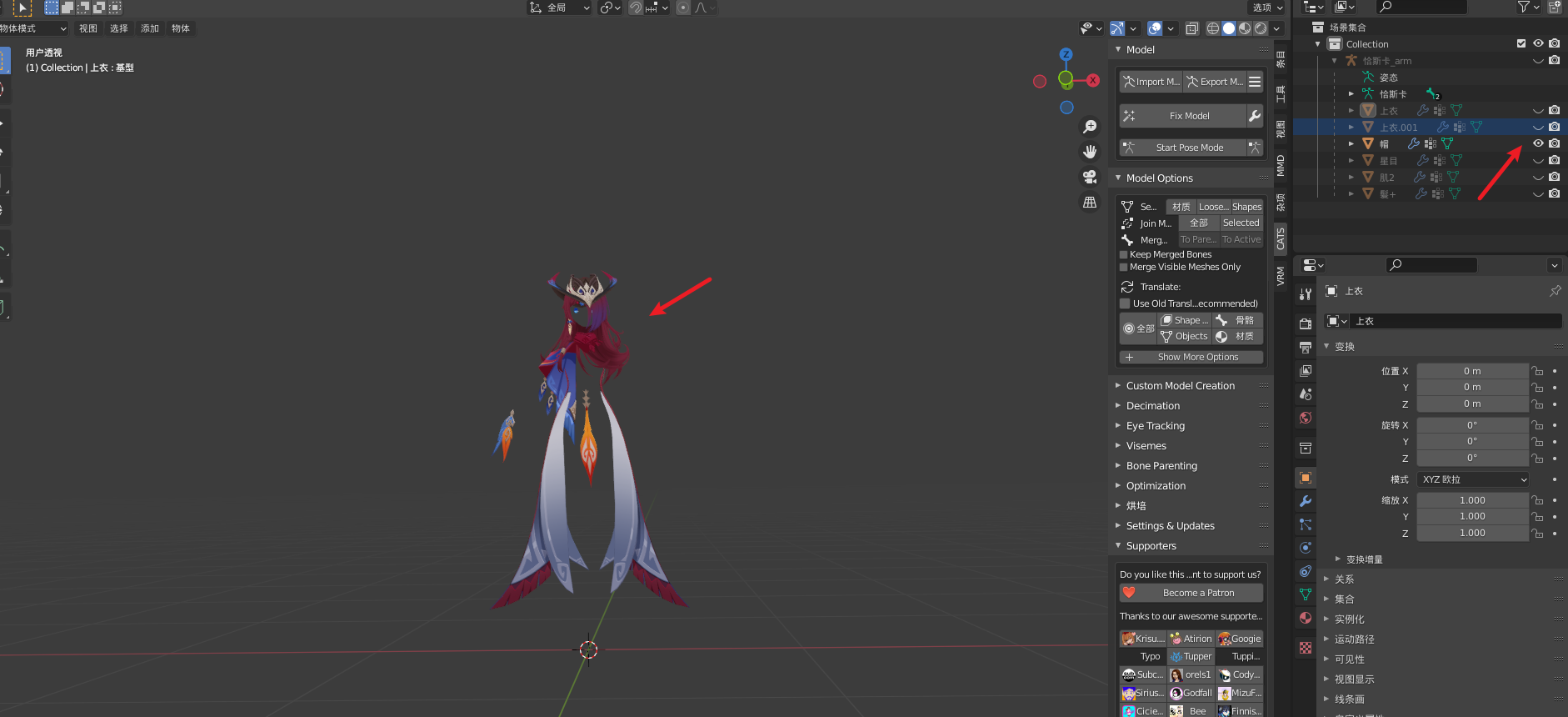Open Object Constraints properties tab
The image size is (1568, 717).
pyautogui.click(x=1306, y=571)
